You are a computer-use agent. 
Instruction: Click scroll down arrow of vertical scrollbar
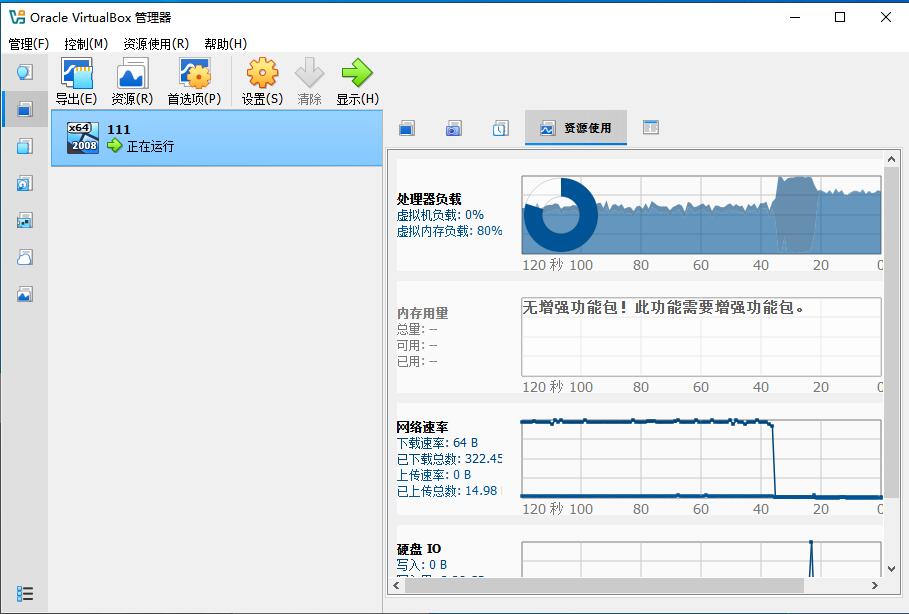(x=891, y=569)
